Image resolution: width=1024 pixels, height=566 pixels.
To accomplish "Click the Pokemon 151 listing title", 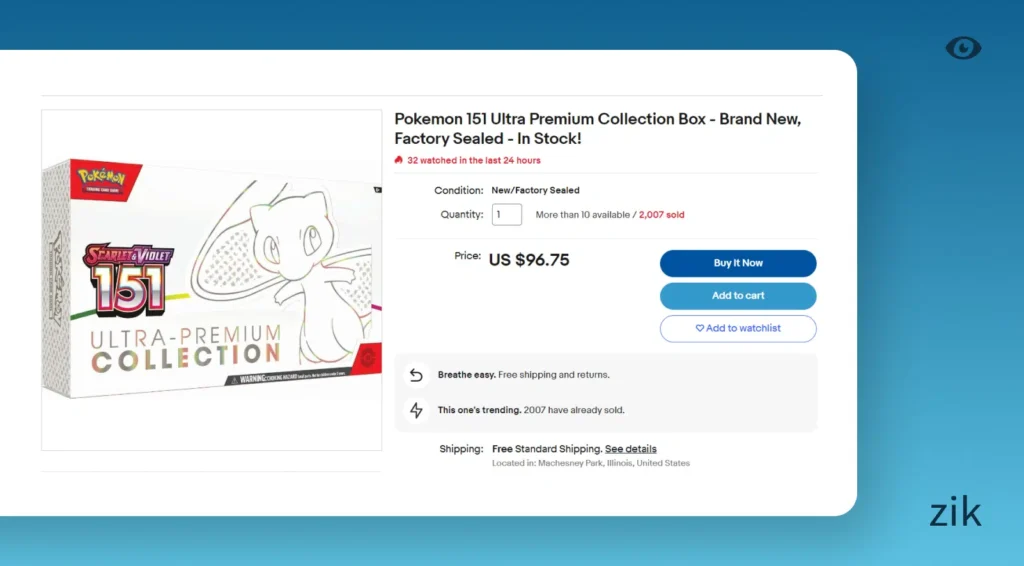I will point(597,128).
